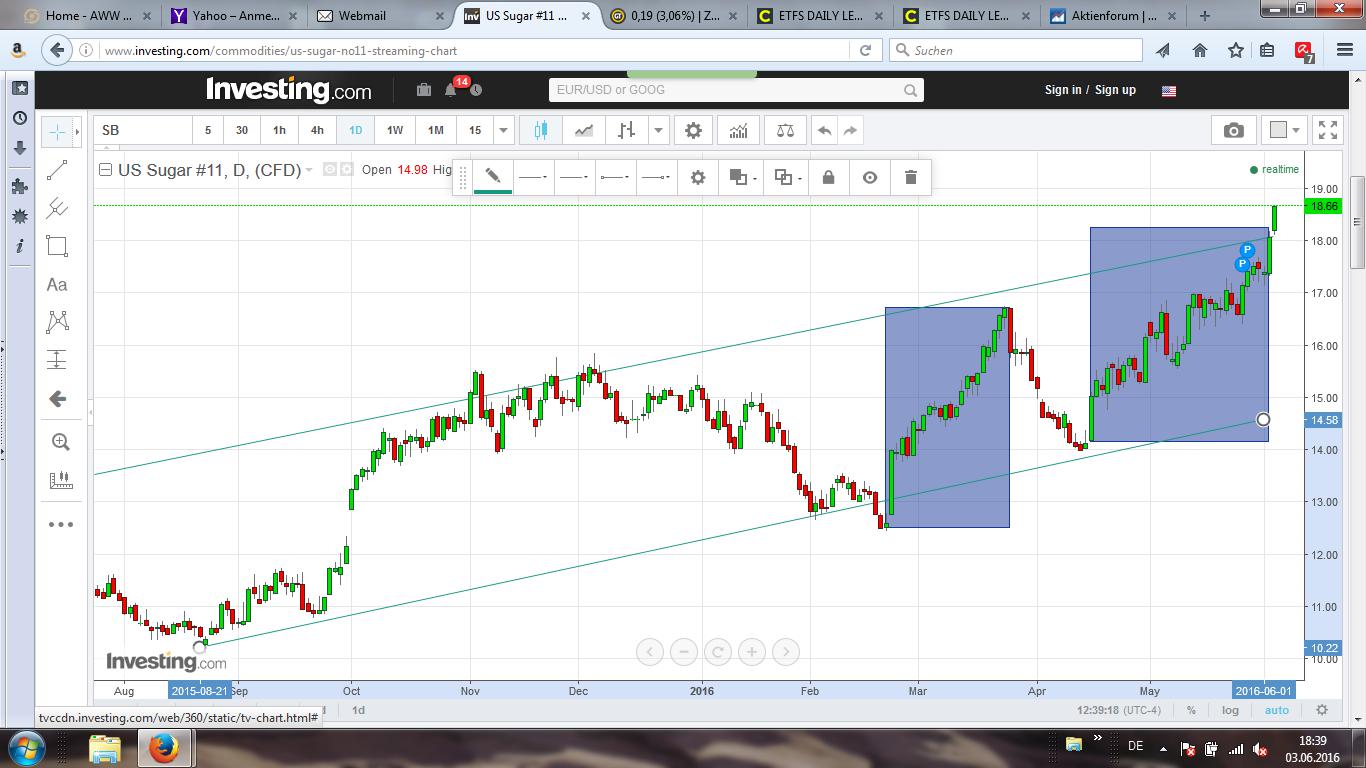Switch to the Yahoo browser tab

(x=234, y=16)
